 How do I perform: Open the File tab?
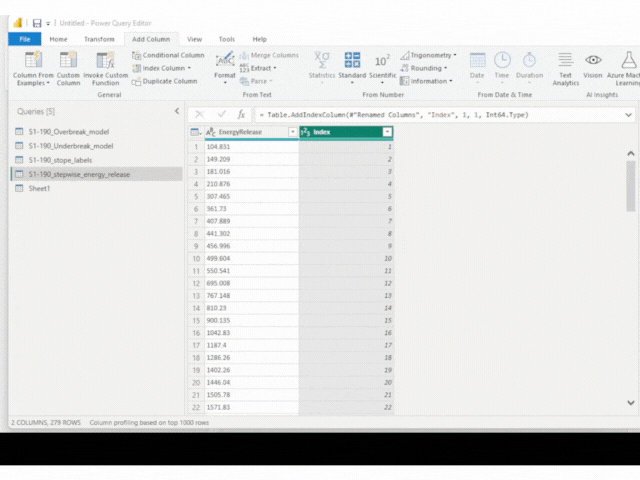25,39
